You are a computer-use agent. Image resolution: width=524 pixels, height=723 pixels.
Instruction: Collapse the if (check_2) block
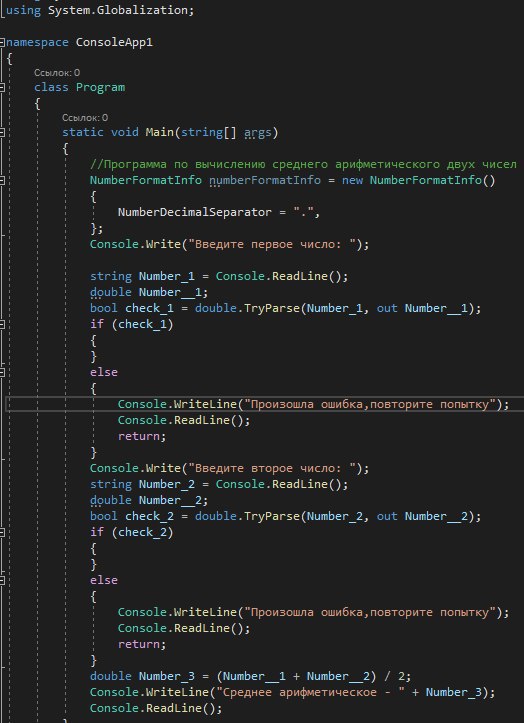[2, 533]
